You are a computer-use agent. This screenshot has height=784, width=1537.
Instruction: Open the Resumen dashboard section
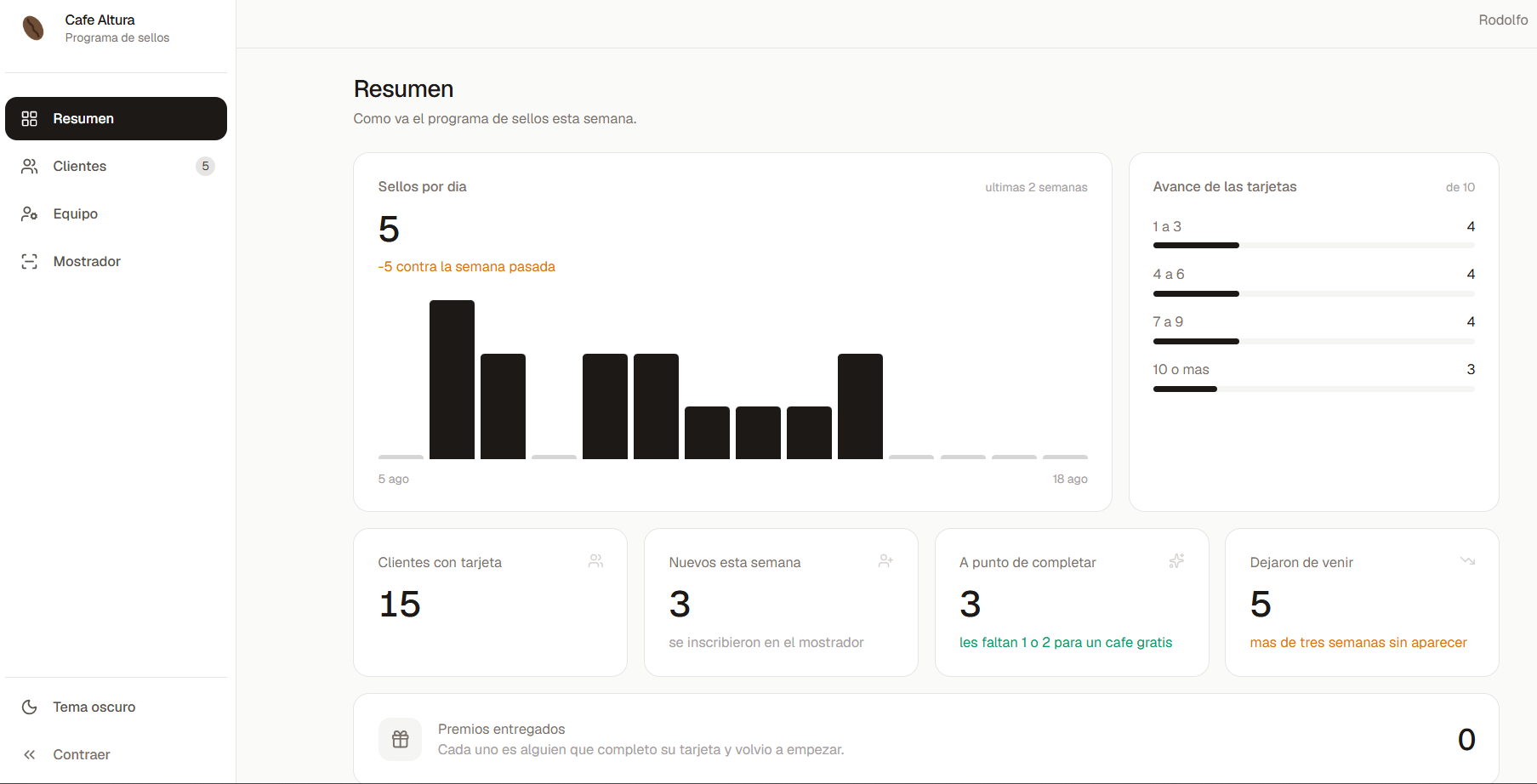click(x=116, y=118)
